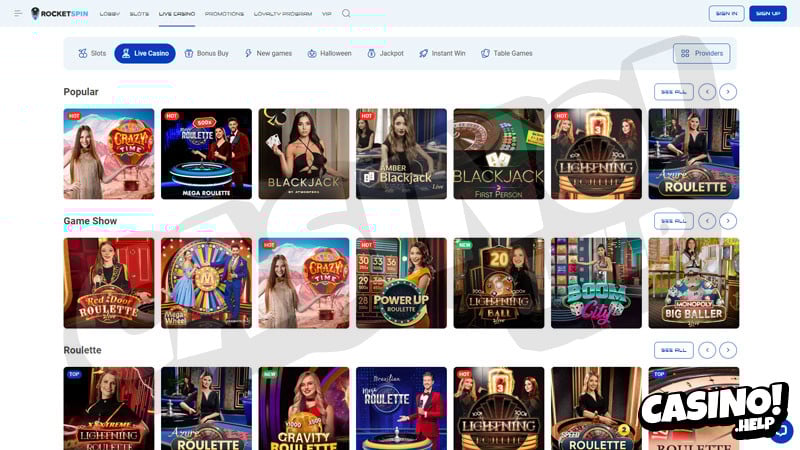Open Blackjack by Atmosfera game

click(x=304, y=154)
